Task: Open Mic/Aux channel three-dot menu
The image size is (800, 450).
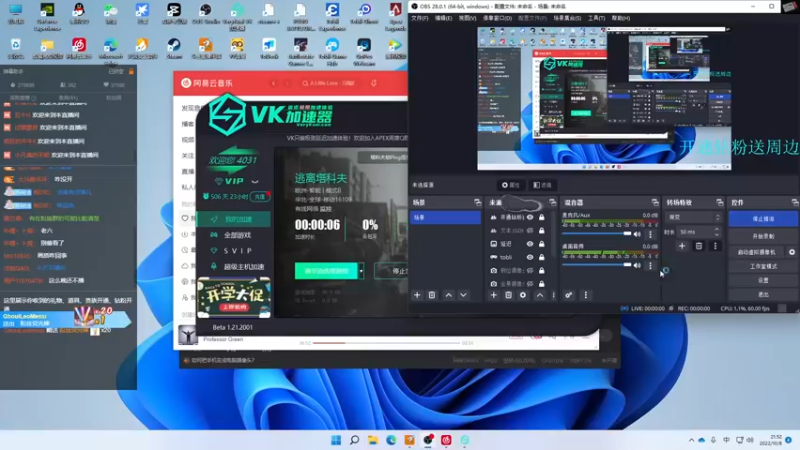Action: [x=650, y=234]
